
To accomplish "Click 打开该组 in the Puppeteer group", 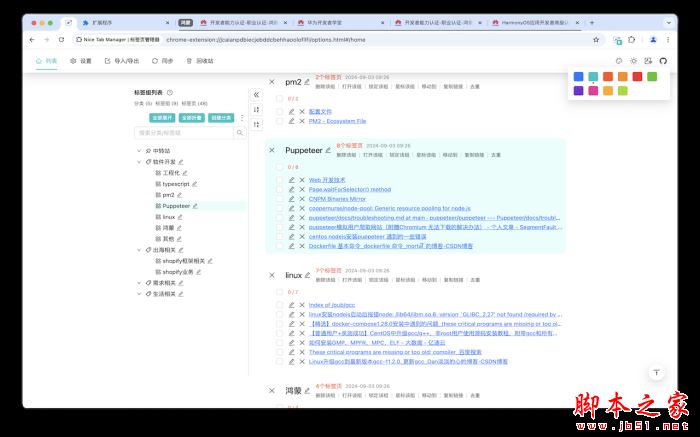I will click(373, 155).
